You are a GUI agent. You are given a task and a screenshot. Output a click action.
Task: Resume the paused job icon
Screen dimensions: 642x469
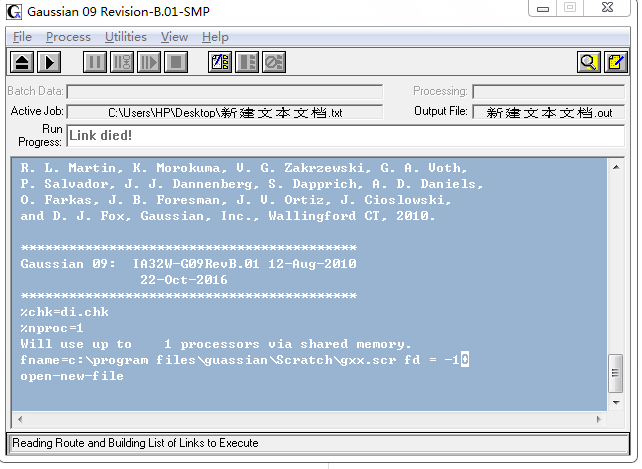149,62
